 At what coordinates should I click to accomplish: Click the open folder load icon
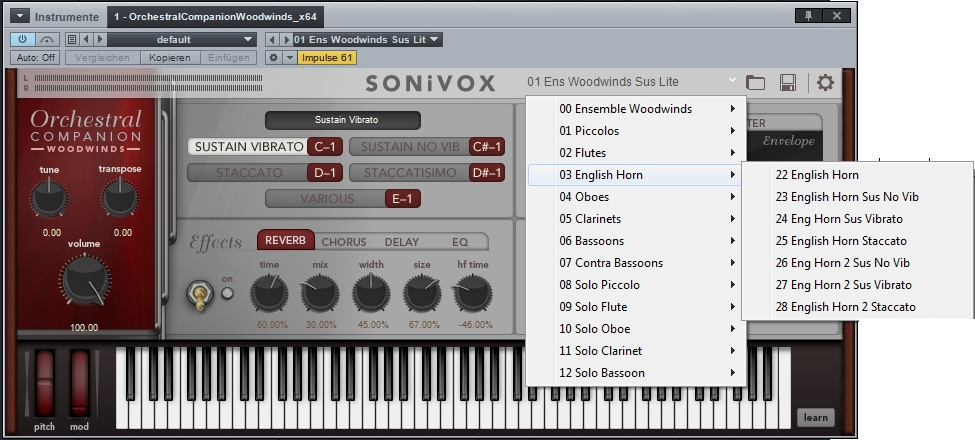(x=756, y=82)
